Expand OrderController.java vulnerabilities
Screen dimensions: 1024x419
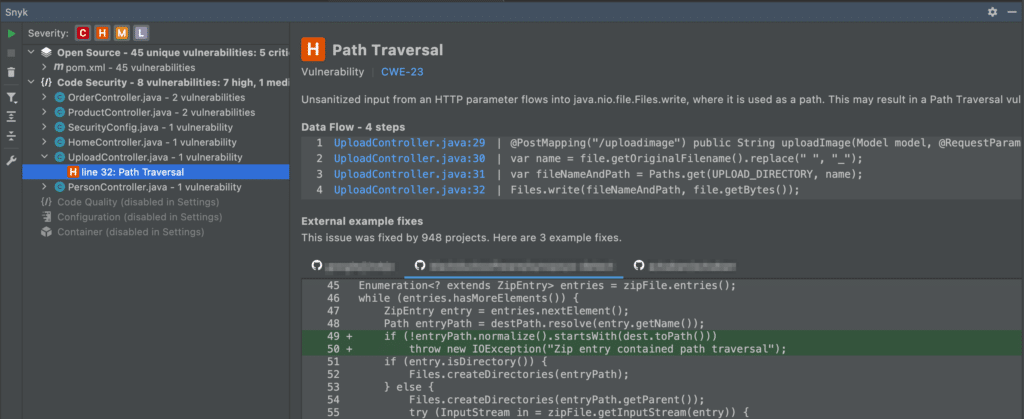click(x=44, y=97)
